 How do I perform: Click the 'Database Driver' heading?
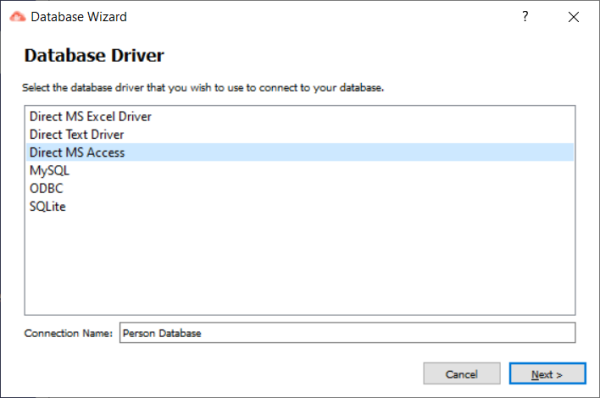tap(94, 55)
